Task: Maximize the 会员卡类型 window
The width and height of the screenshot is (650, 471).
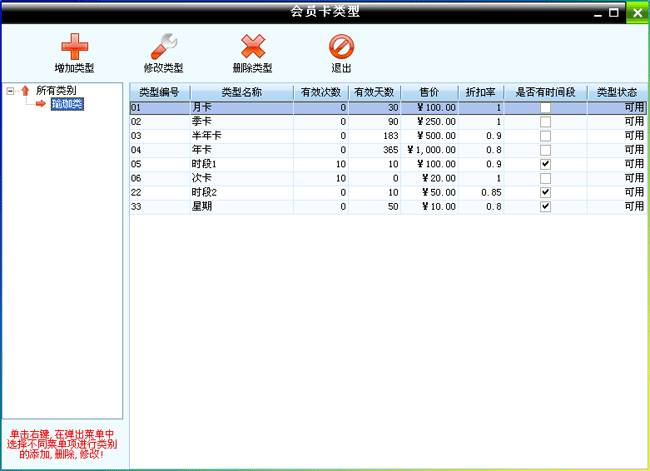Action: pyautogui.click(x=612, y=13)
